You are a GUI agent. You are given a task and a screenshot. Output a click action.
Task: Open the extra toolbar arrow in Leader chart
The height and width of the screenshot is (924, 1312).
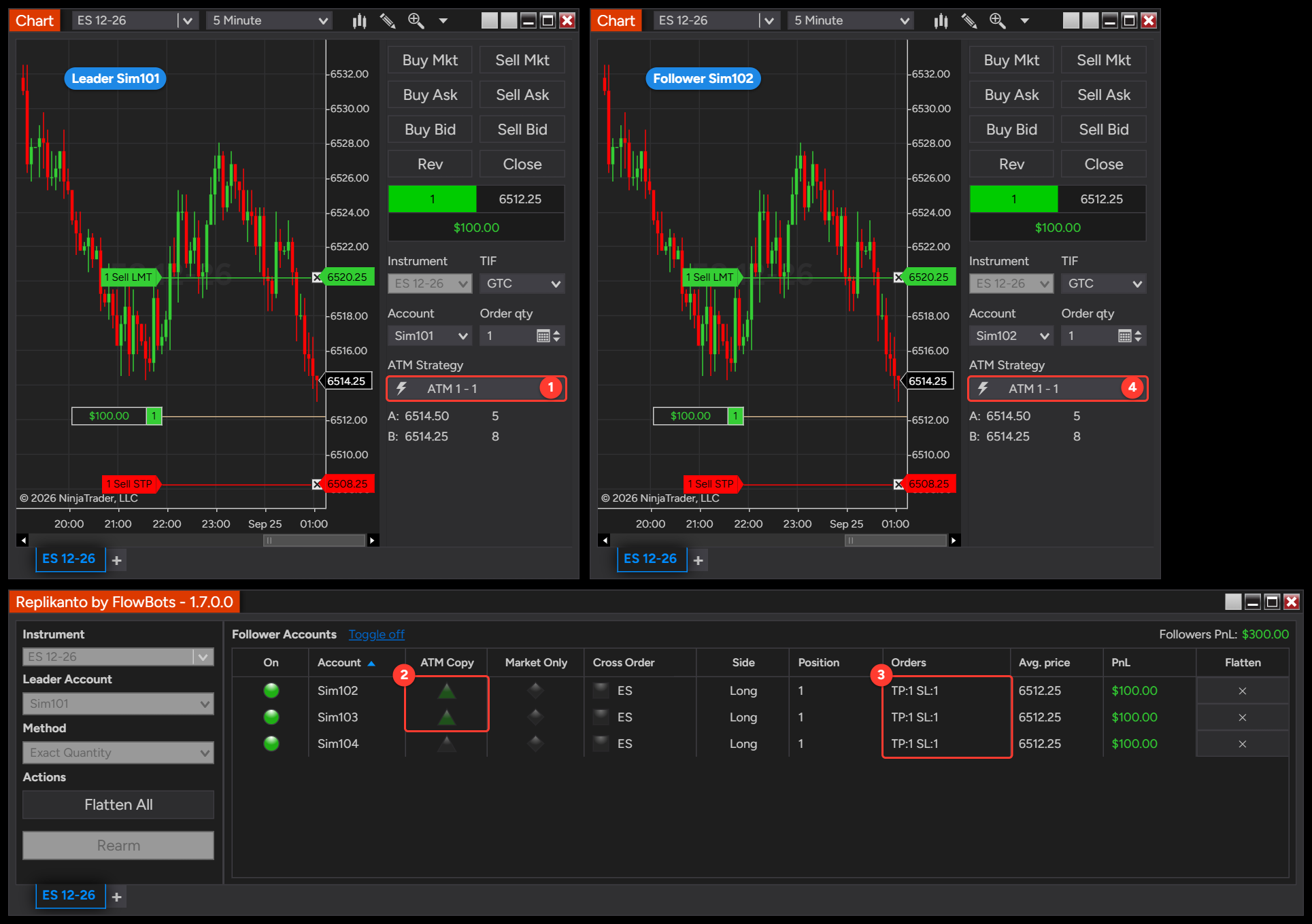(x=443, y=21)
